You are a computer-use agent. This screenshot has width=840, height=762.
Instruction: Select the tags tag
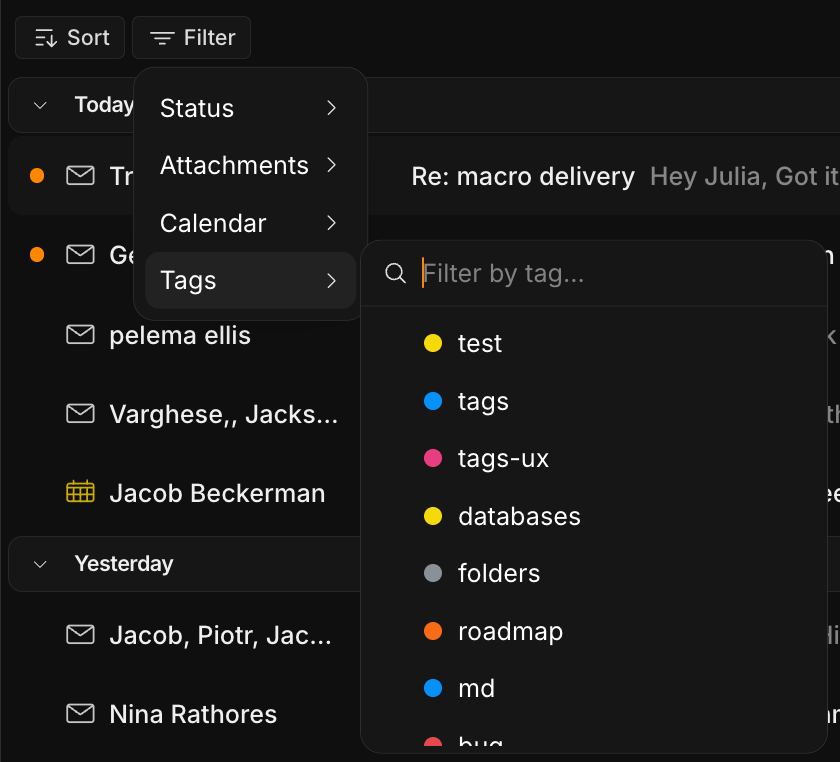[x=594, y=401]
